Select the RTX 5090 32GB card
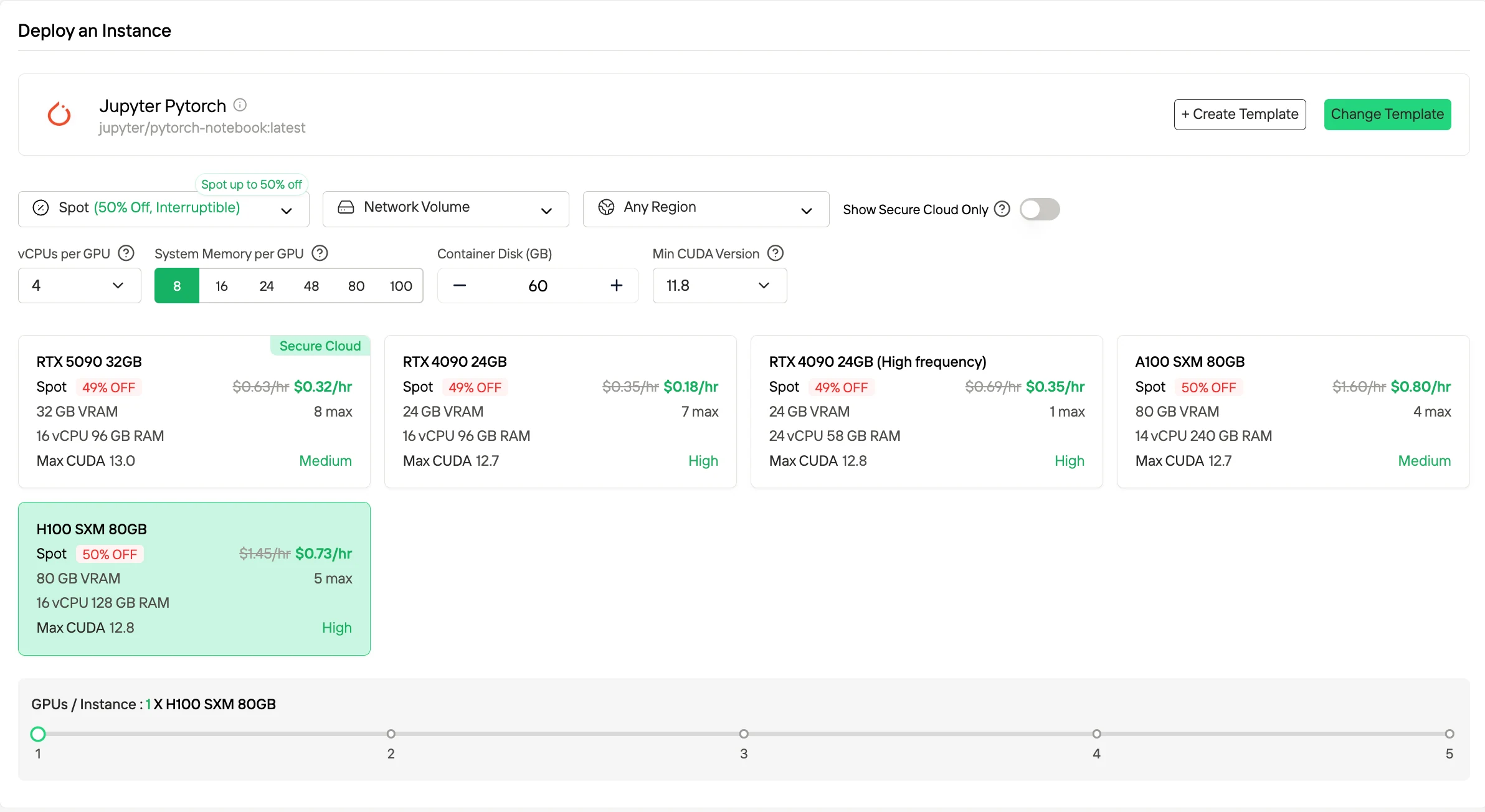 click(194, 412)
